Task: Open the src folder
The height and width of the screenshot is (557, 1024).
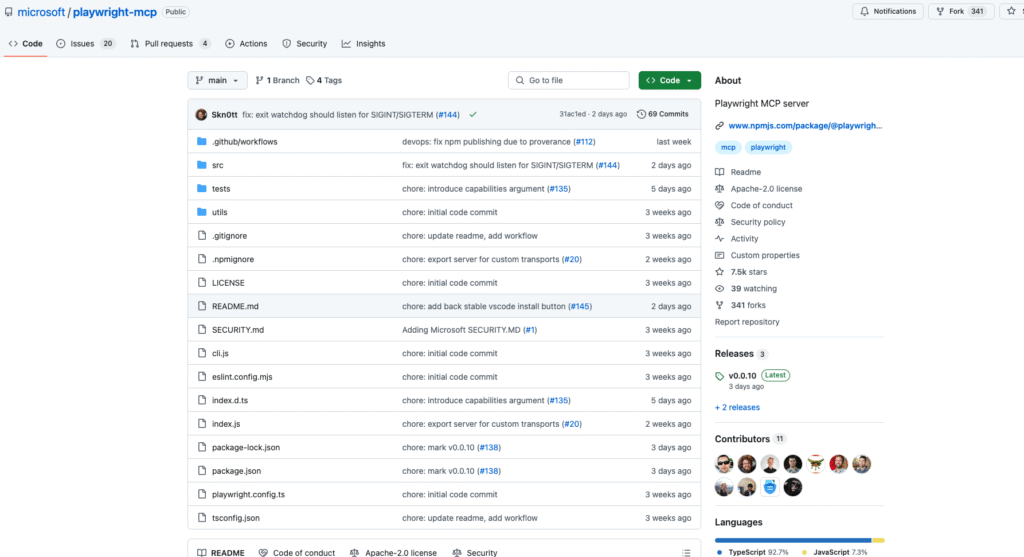Action: click(217, 165)
